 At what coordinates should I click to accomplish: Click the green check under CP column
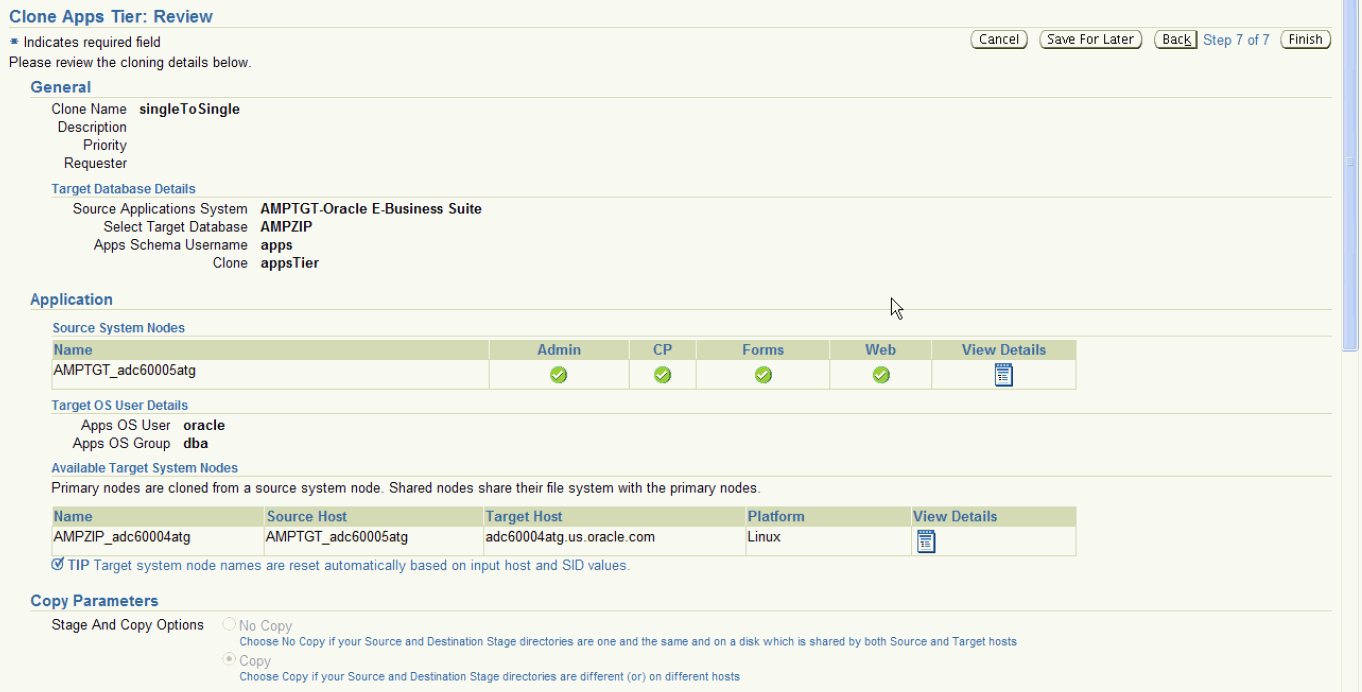[662, 375]
